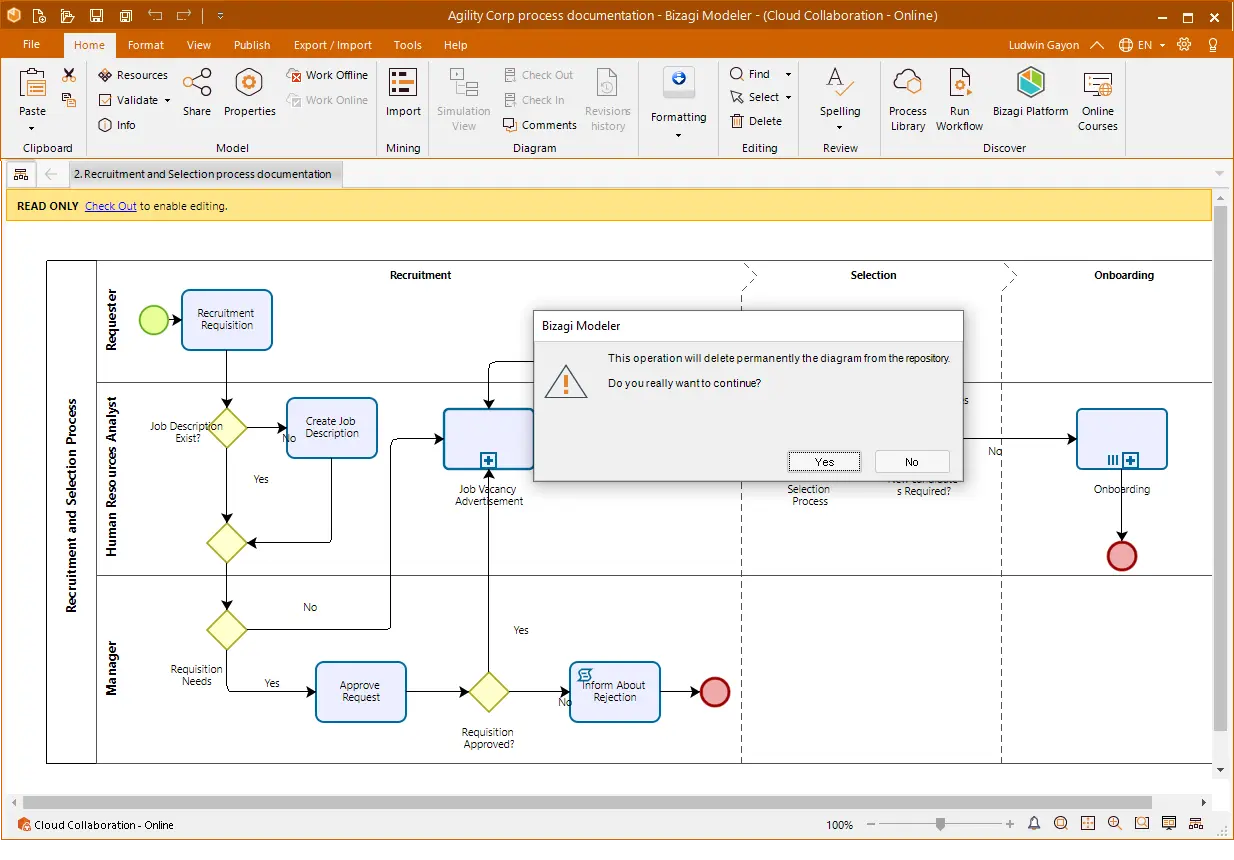Click the save icon in quick access toolbar
The image size is (1234, 860).
[96, 16]
